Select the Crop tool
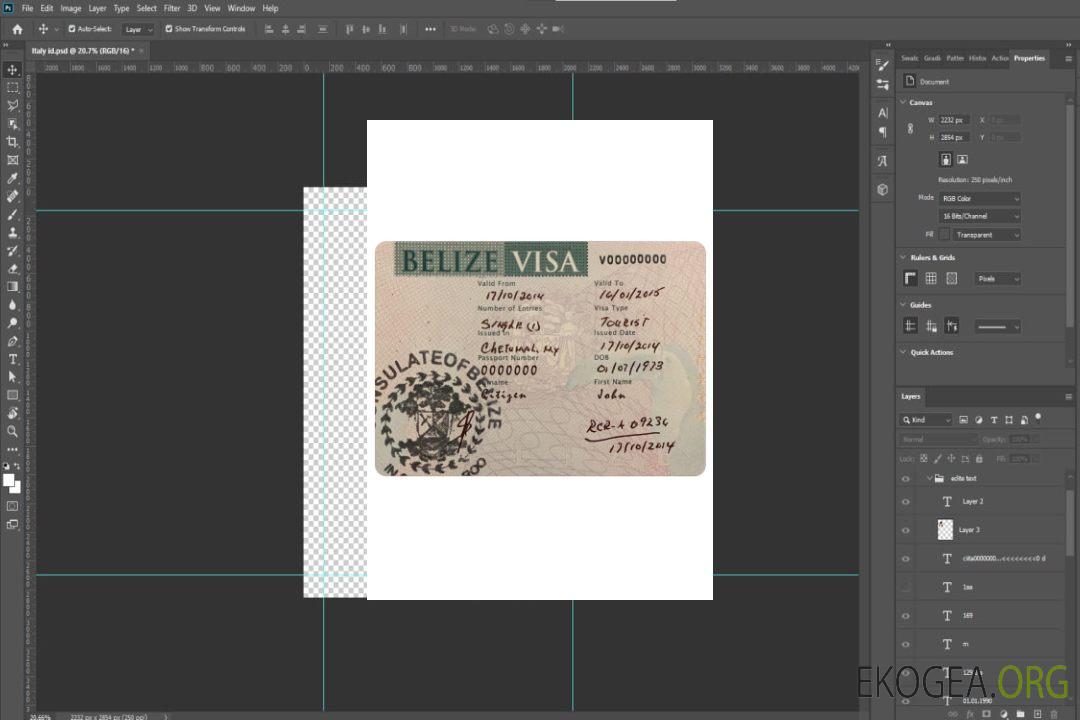This screenshot has width=1080, height=720. point(12,142)
